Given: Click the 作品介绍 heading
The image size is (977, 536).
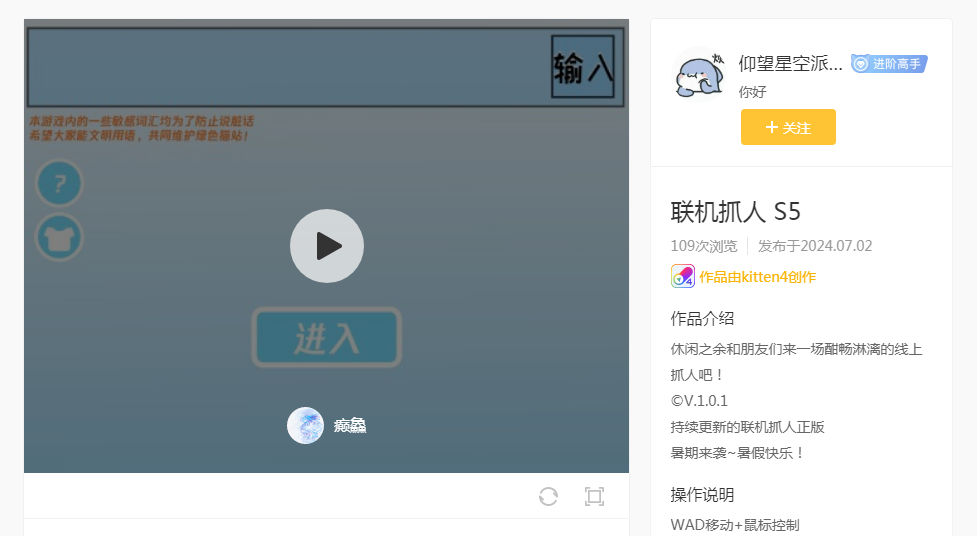Looking at the screenshot, I should pyautogui.click(x=702, y=318).
